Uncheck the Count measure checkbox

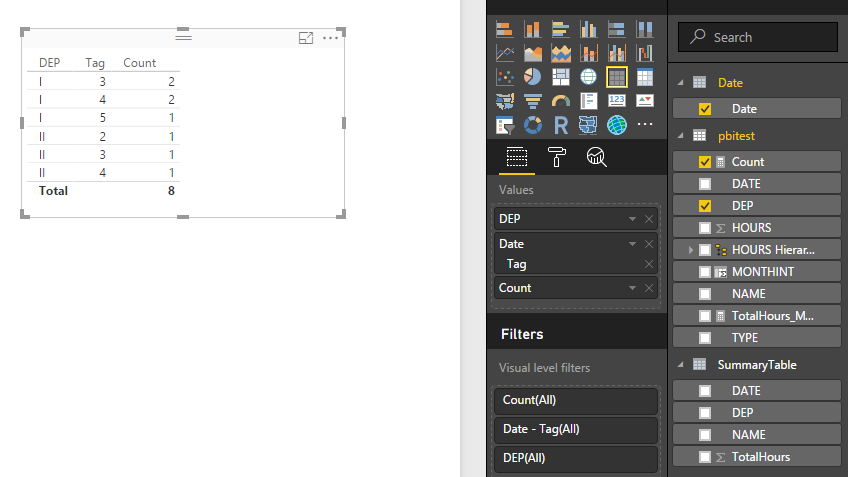(x=705, y=162)
